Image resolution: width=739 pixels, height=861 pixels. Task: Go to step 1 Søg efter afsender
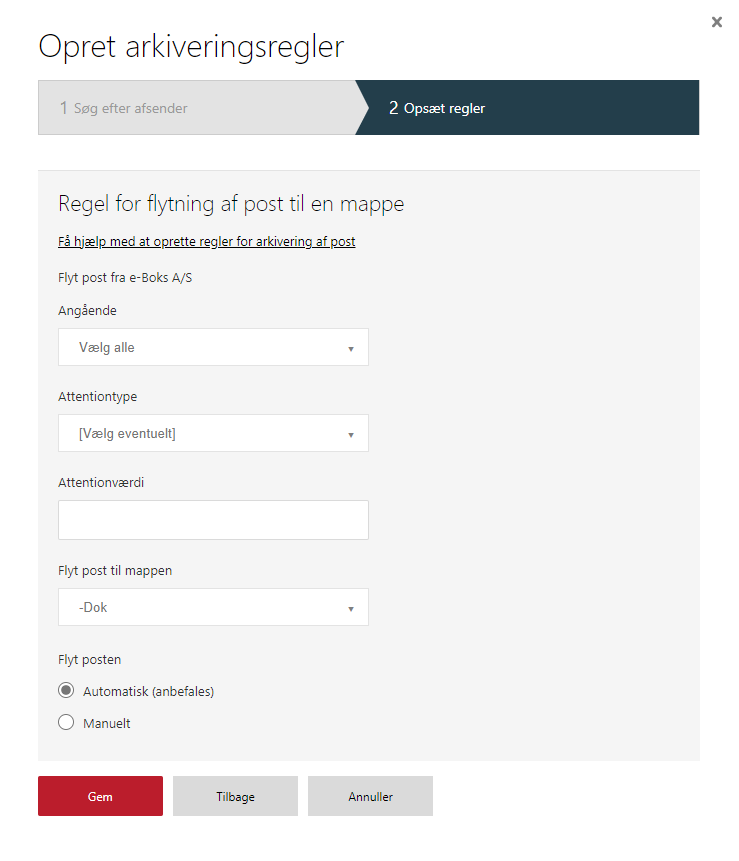click(198, 108)
